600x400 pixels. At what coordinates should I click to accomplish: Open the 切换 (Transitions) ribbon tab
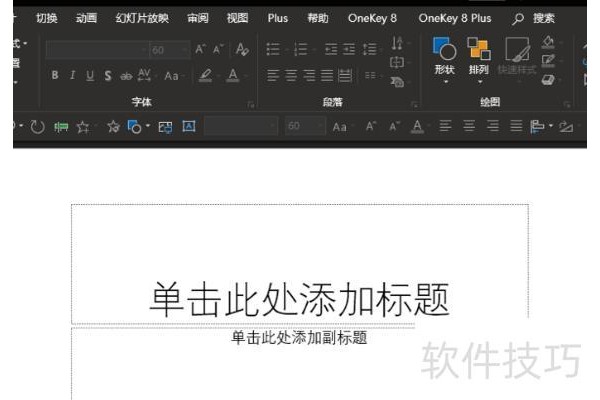pos(47,18)
